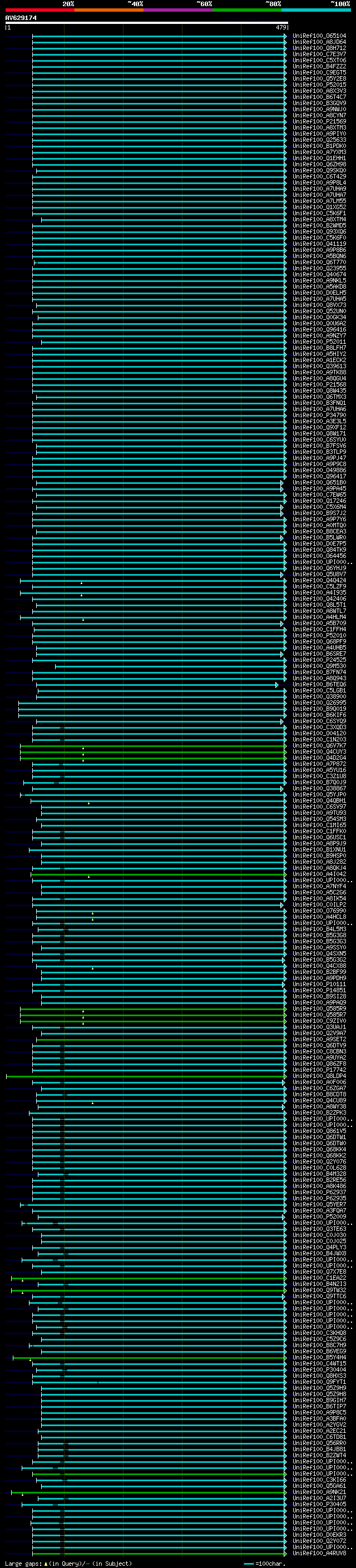Image resolution: width=356 pixels, height=1568 pixels.
Task: Select the UniRef100_A7LM55 label
Action: pos(319,201)
